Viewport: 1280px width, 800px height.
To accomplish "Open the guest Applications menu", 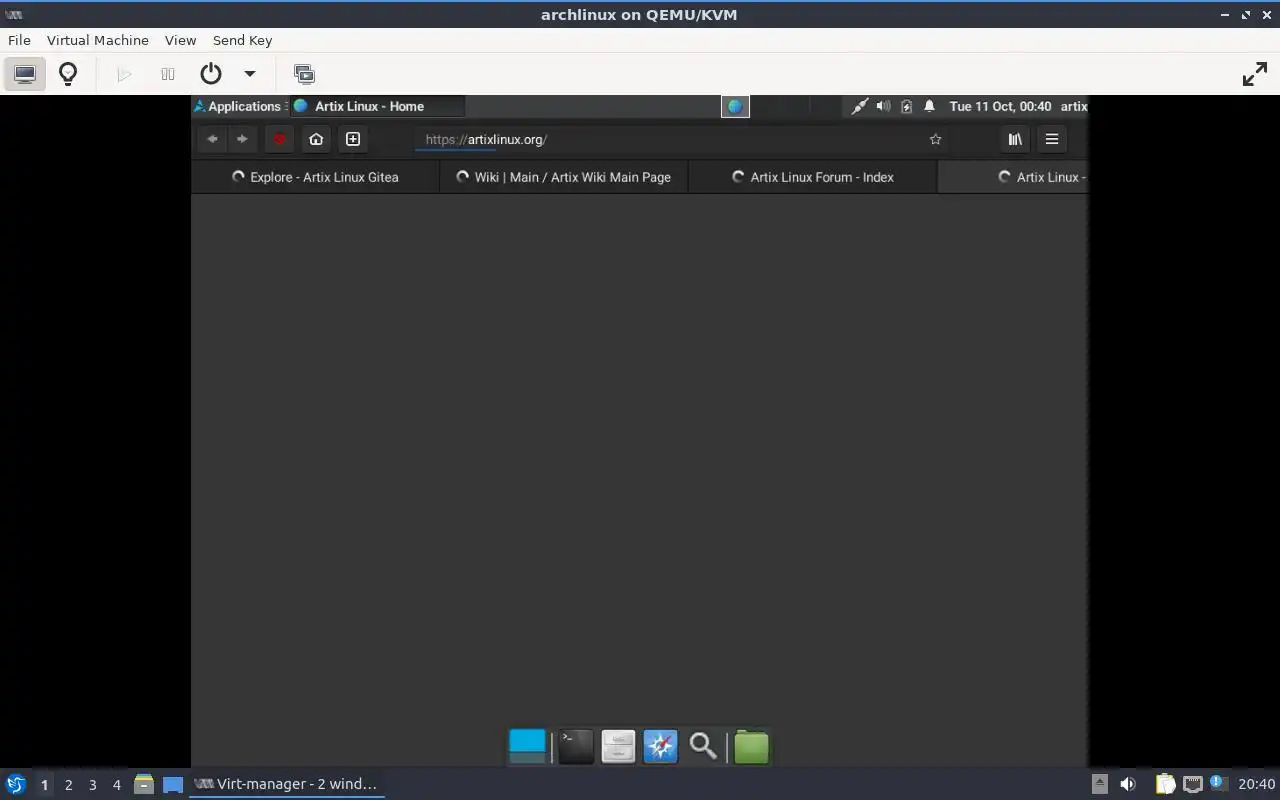I will coord(238,106).
